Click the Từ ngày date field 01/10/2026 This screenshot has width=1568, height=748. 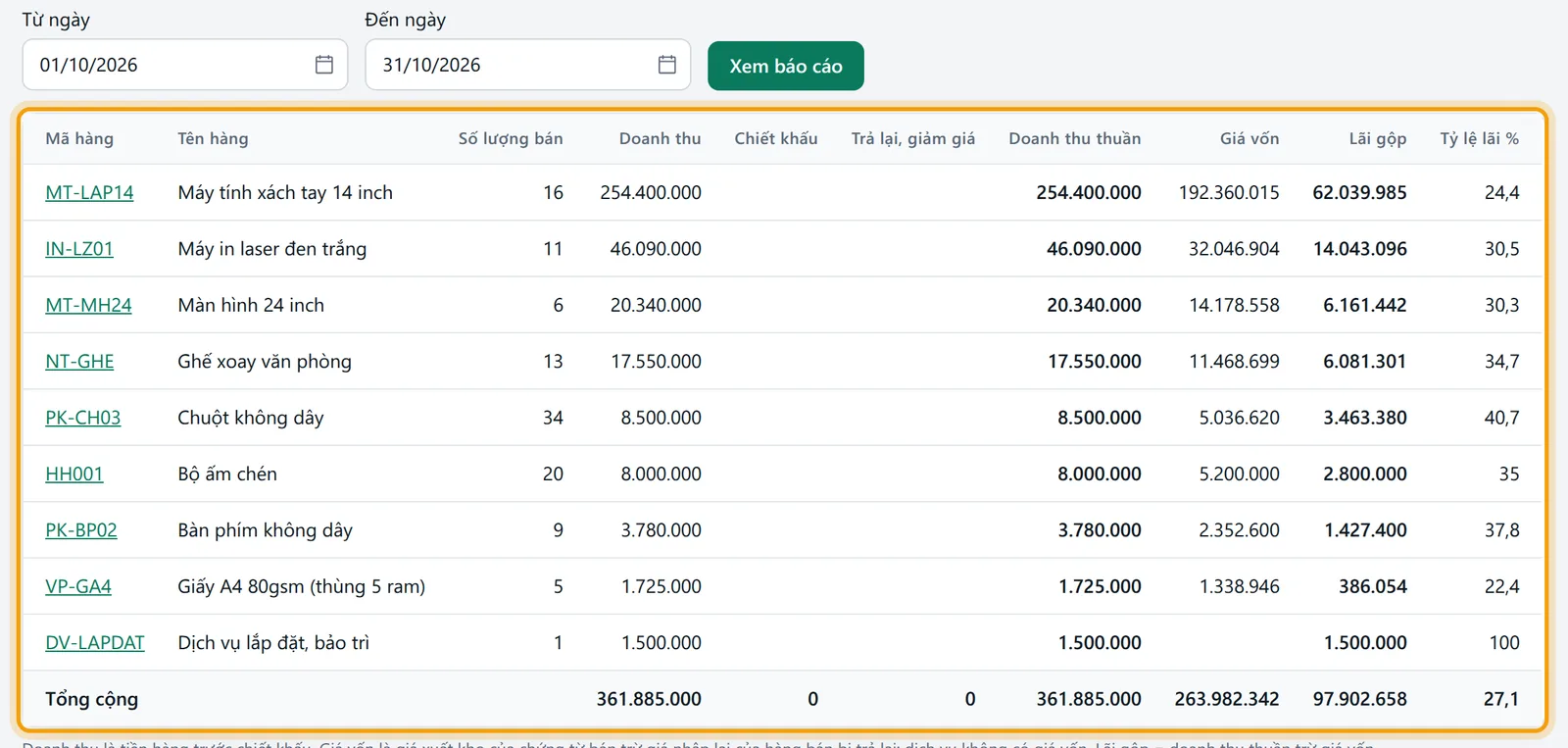(185, 65)
